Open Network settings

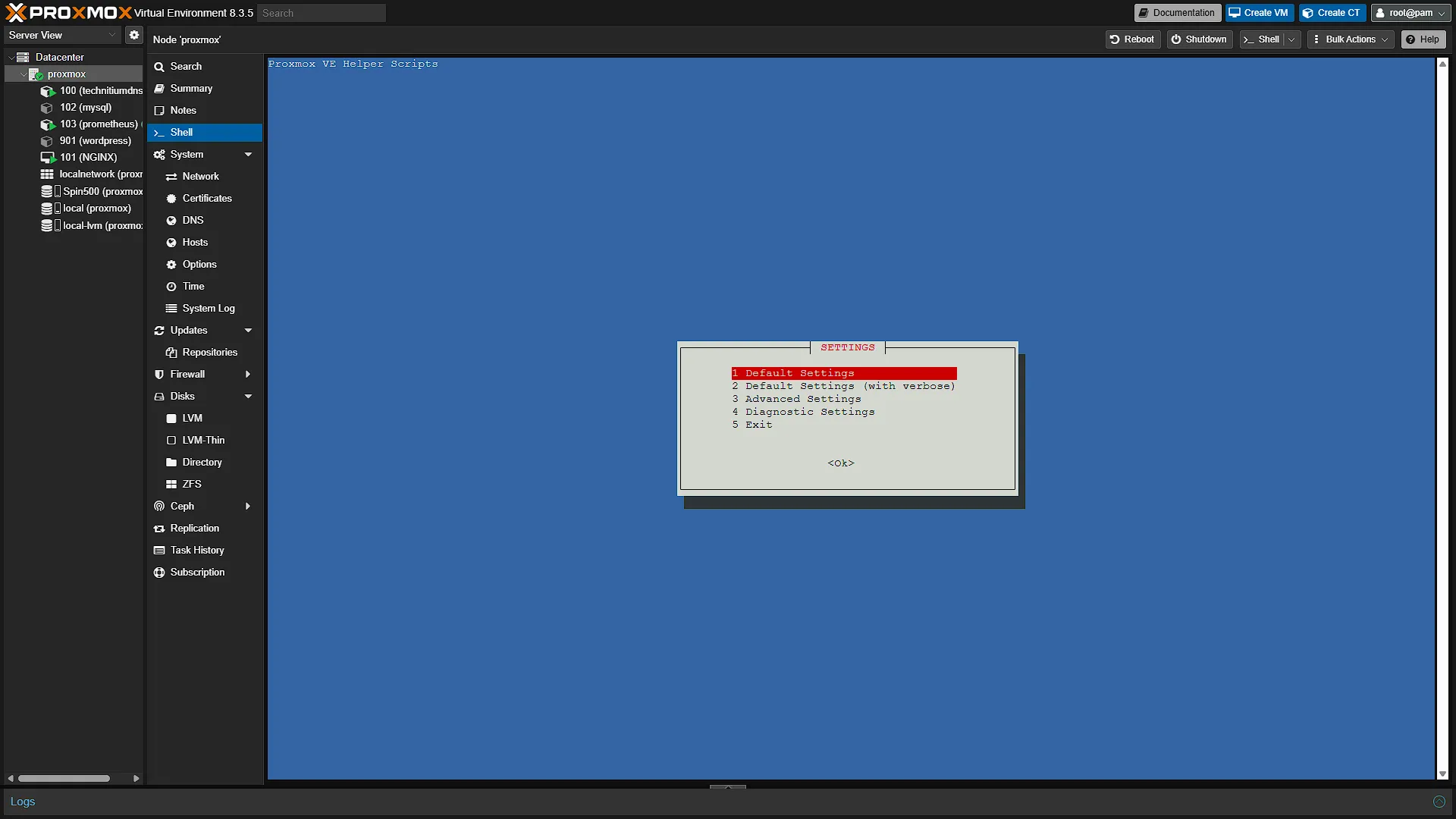click(205, 176)
